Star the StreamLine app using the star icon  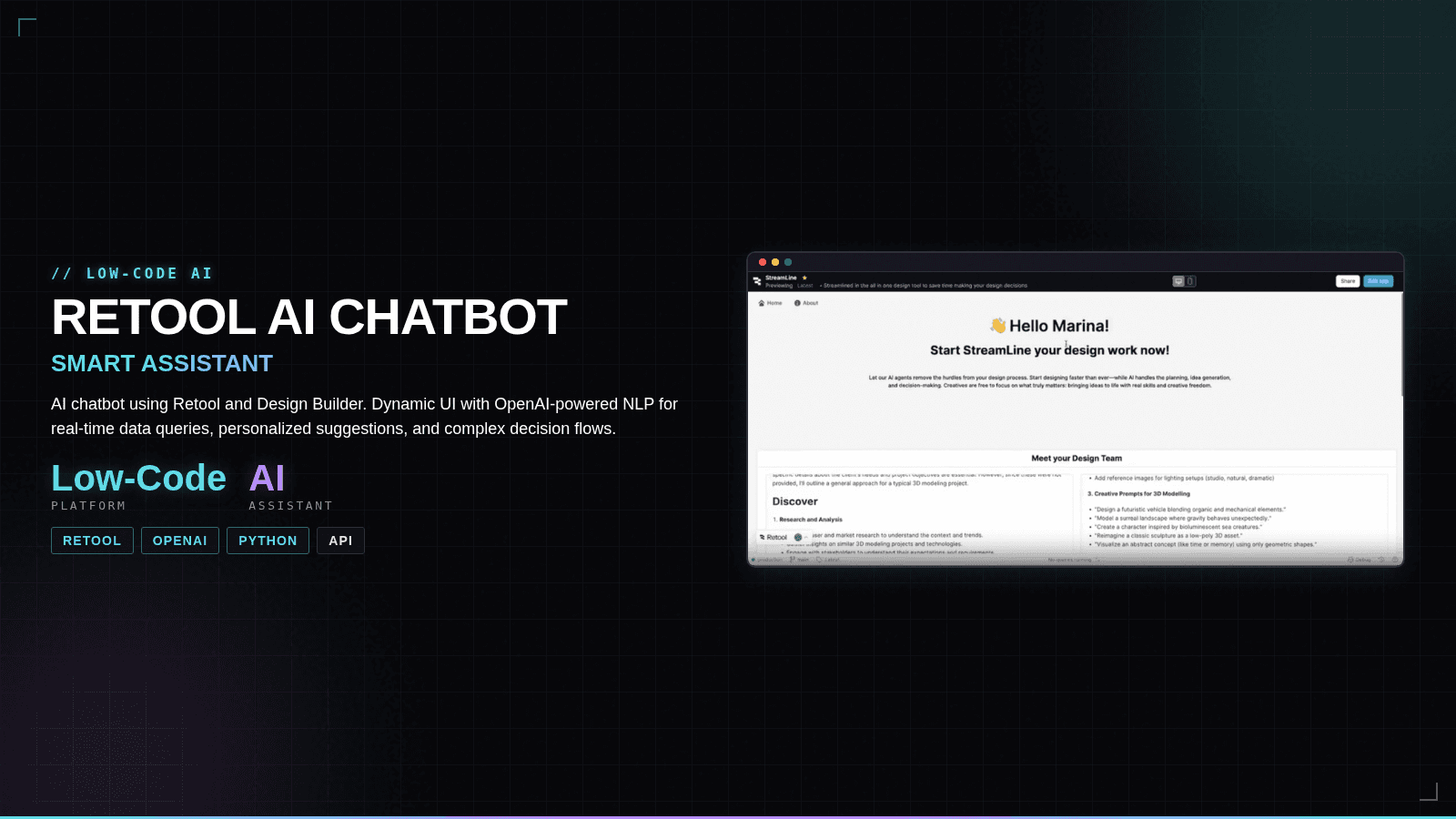pyautogui.click(x=804, y=278)
